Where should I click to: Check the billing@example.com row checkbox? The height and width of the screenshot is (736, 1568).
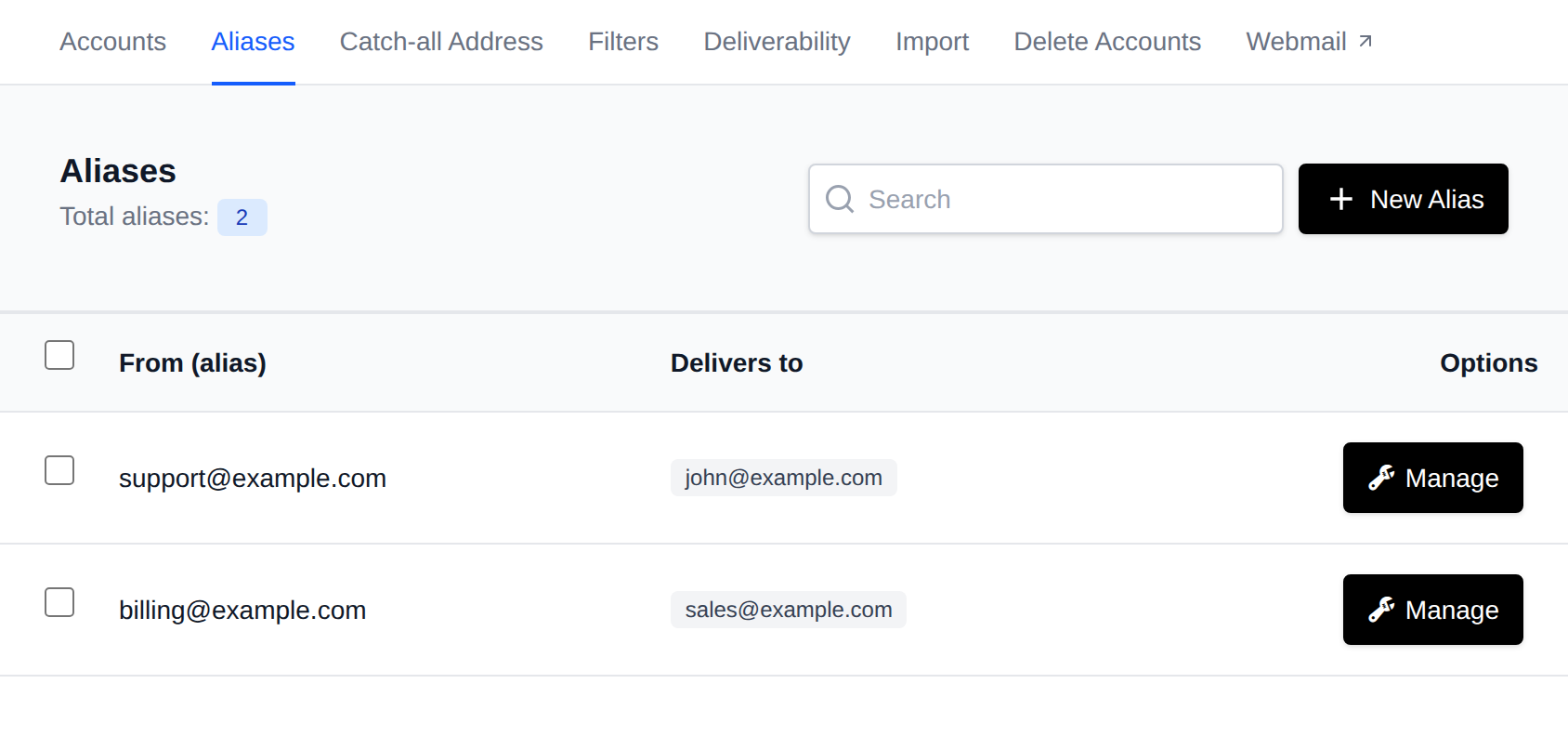[x=59, y=602]
